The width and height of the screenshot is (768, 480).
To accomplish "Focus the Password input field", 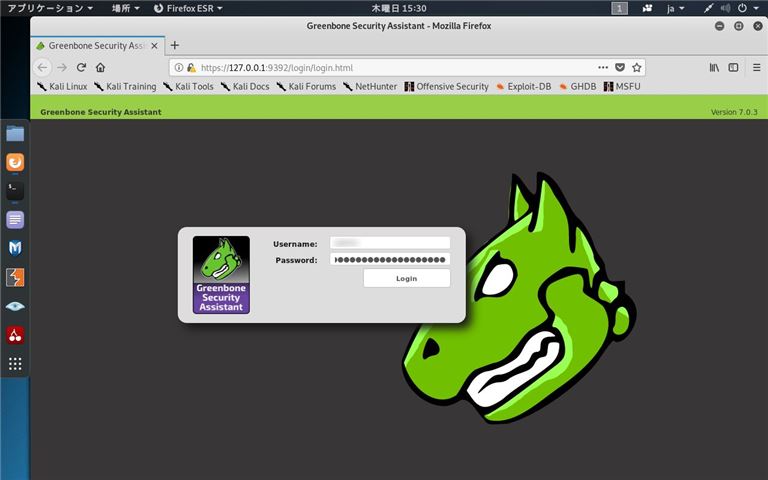I will [x=390, y=260].
